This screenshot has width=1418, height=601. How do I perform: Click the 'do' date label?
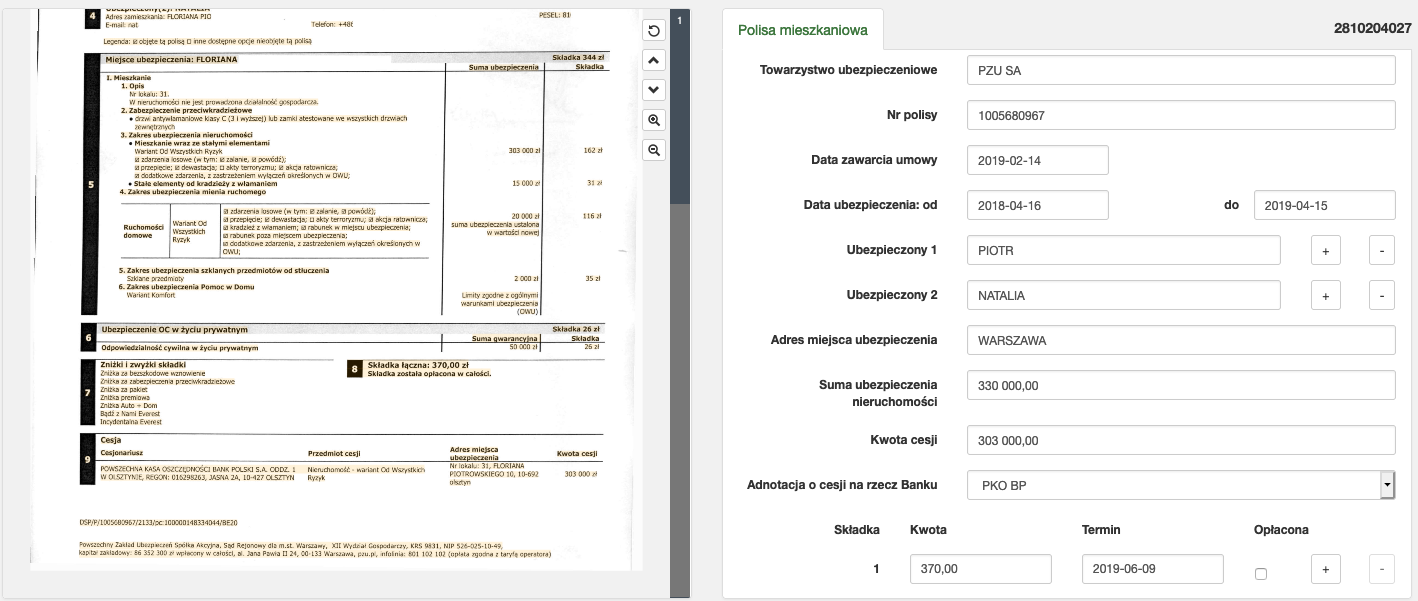pyautogui.click(x=1231, y=205)
